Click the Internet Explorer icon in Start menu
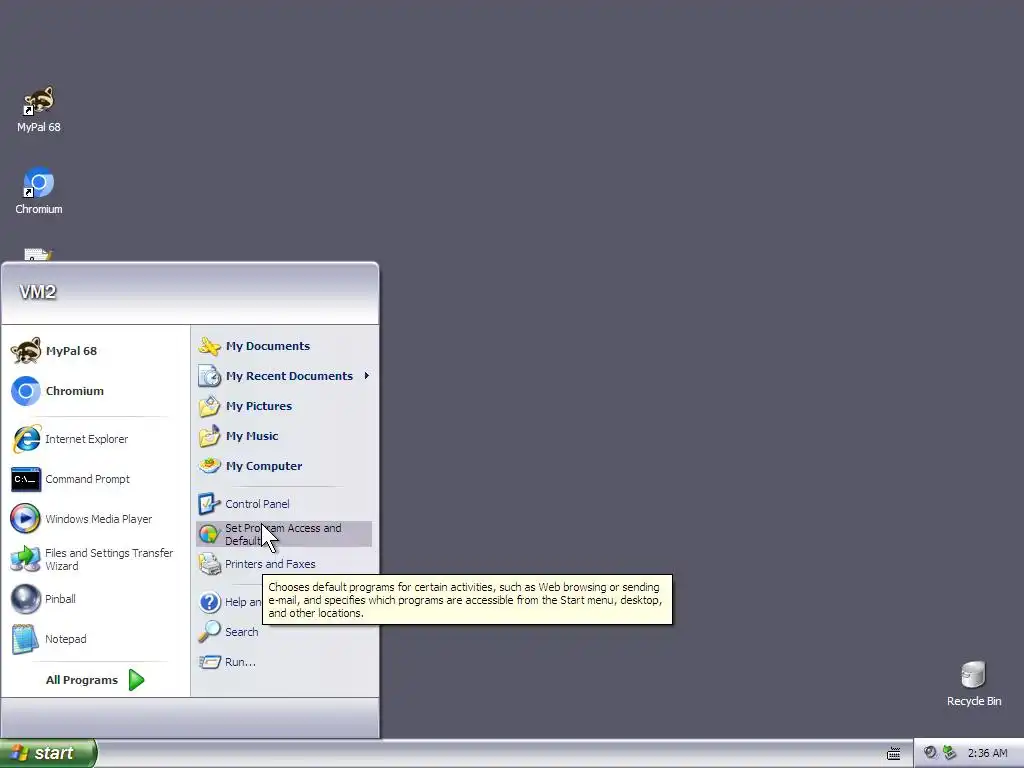The image size is (1024, 768). click(26, 439)
